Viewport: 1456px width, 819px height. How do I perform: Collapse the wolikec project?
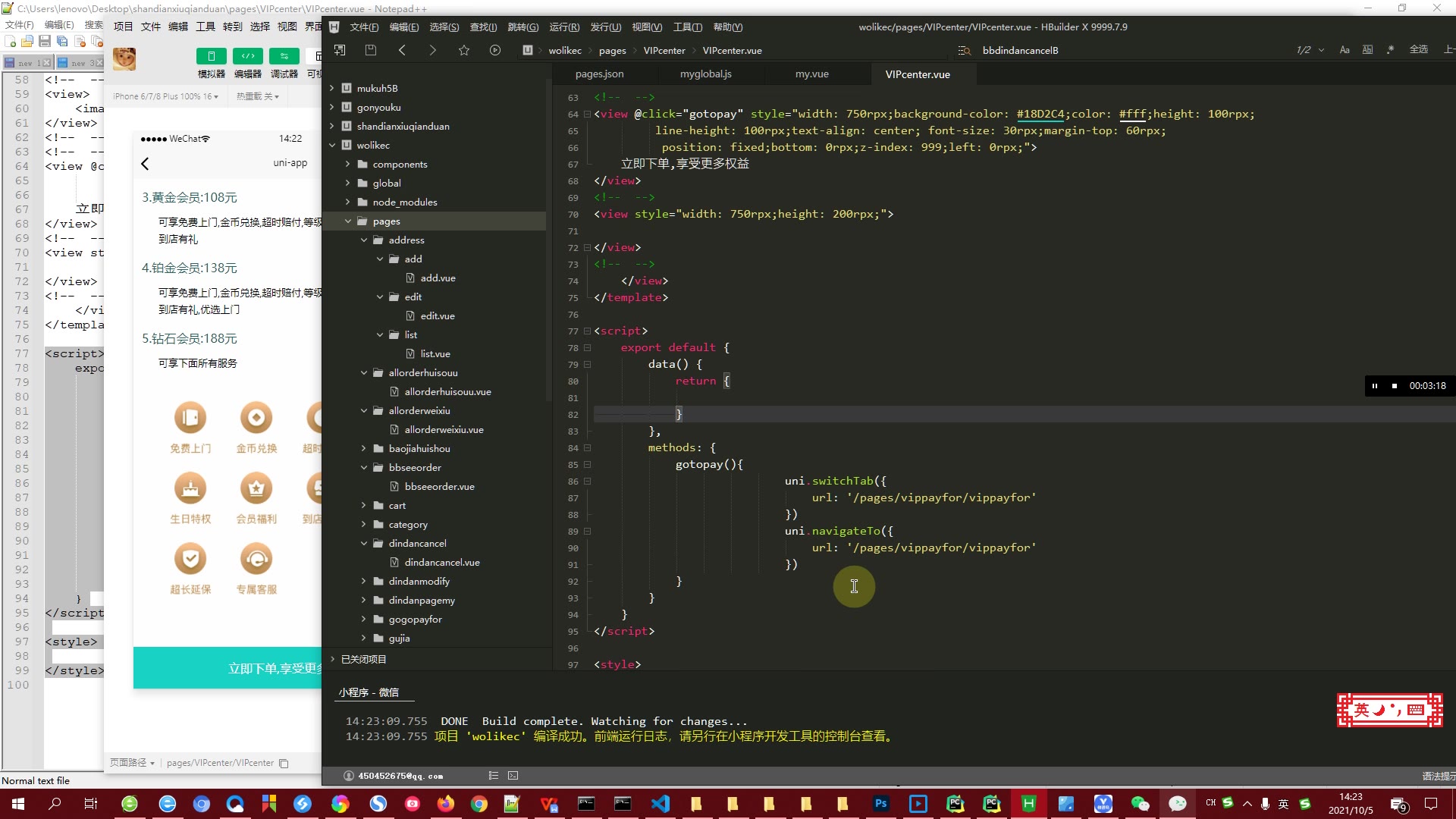point(331,145)
